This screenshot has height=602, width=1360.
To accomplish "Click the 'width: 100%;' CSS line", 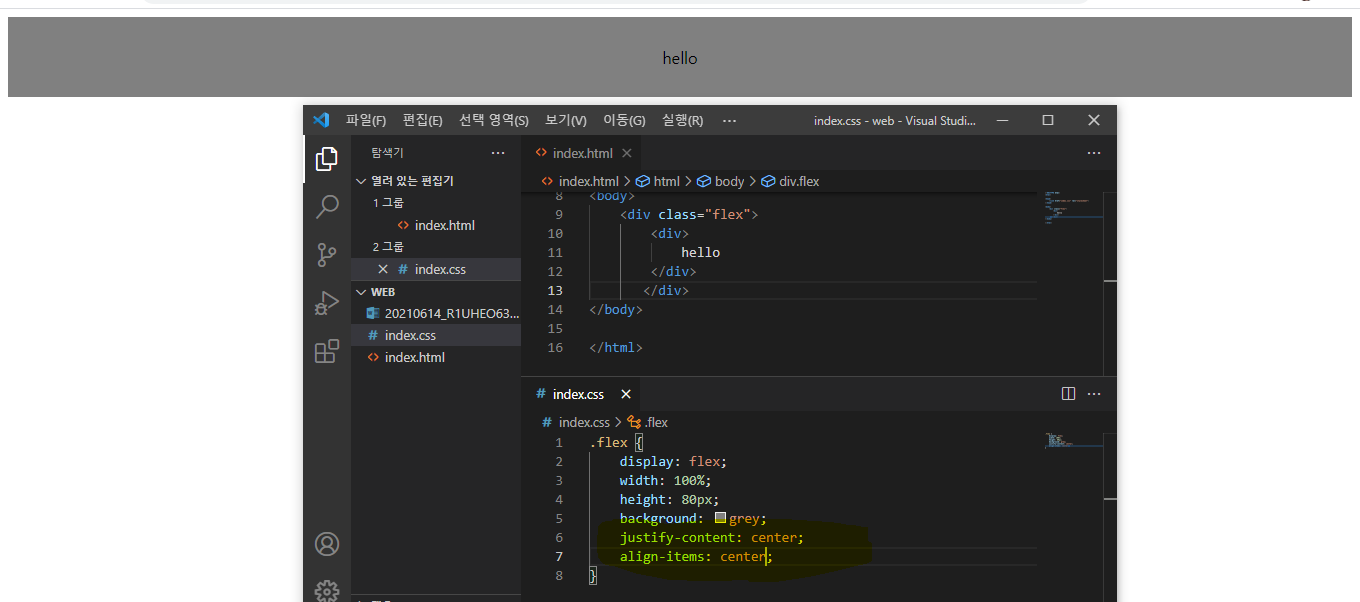I will coord(665,480).
